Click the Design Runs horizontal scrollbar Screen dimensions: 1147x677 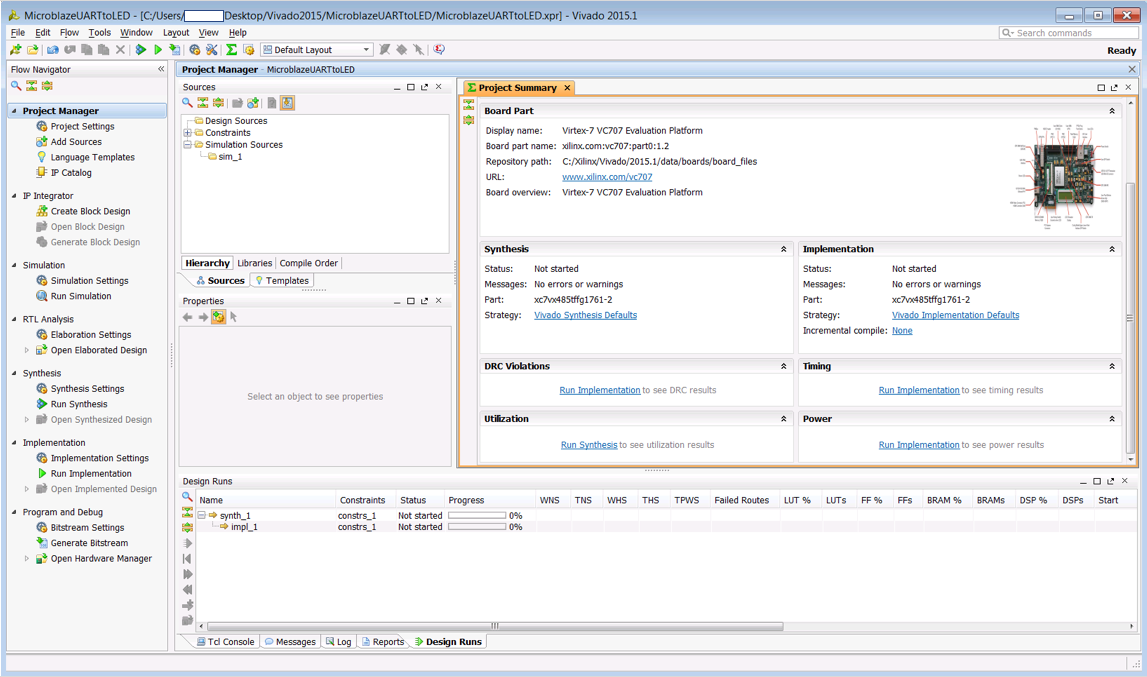click(495, 626)
